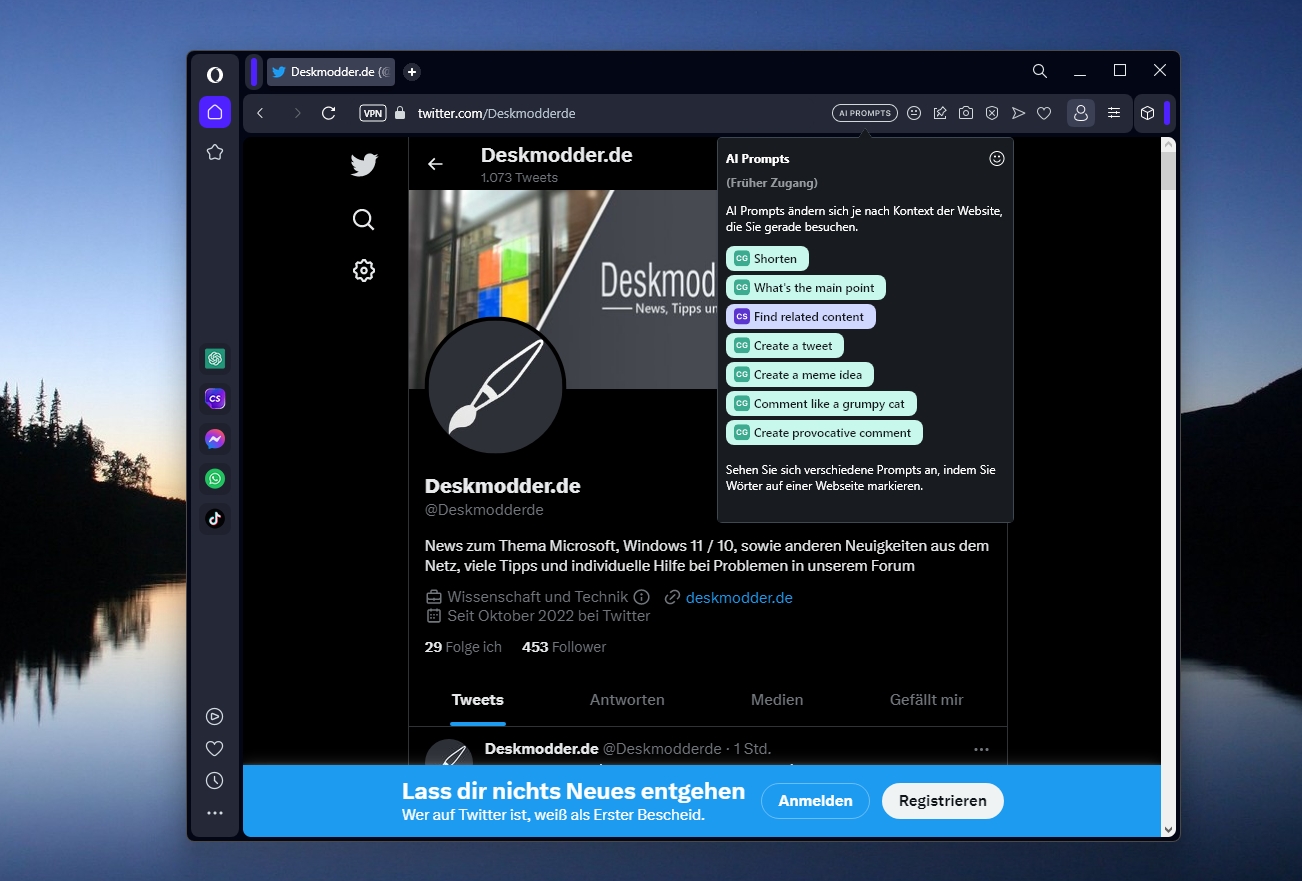Viewport: 1302px width, 881px height.
Task: Go back with the browser back arrow
Action: point(260,113)
